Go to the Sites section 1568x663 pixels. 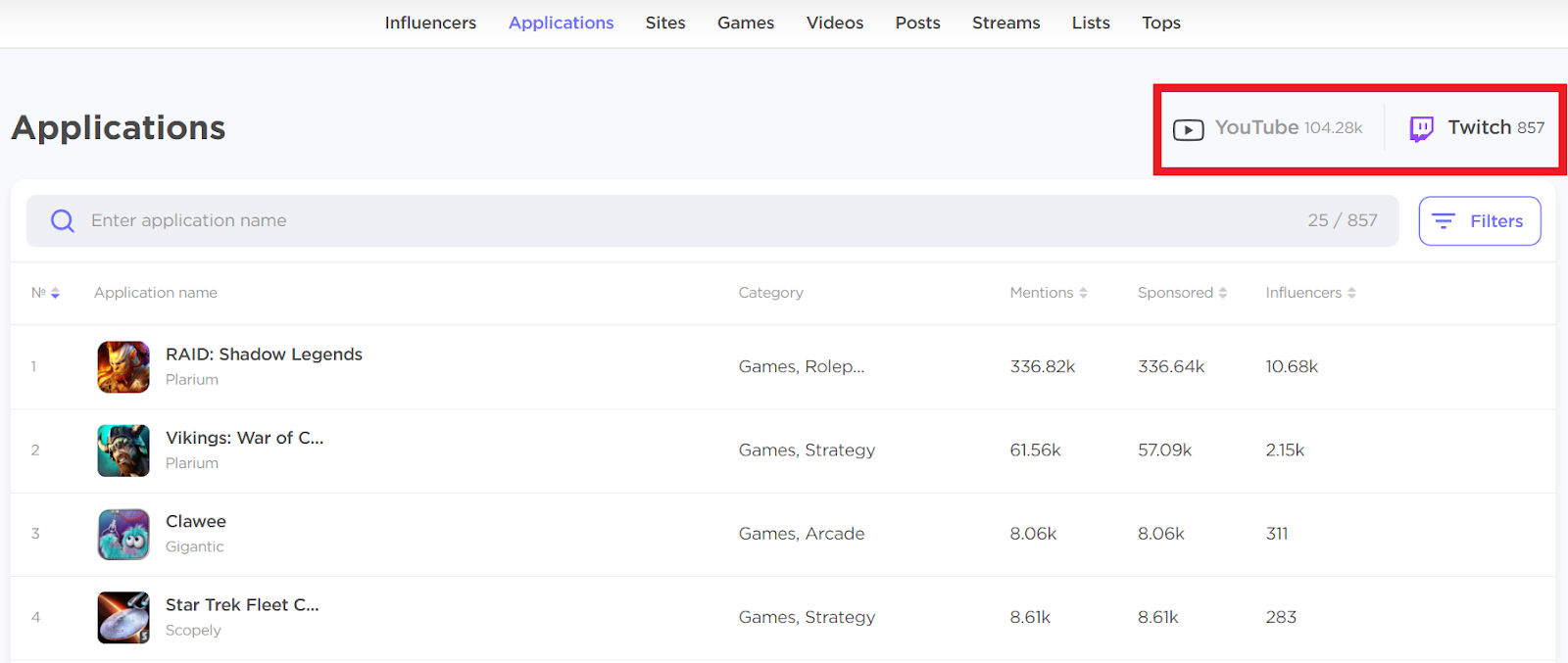click(665, 23)
